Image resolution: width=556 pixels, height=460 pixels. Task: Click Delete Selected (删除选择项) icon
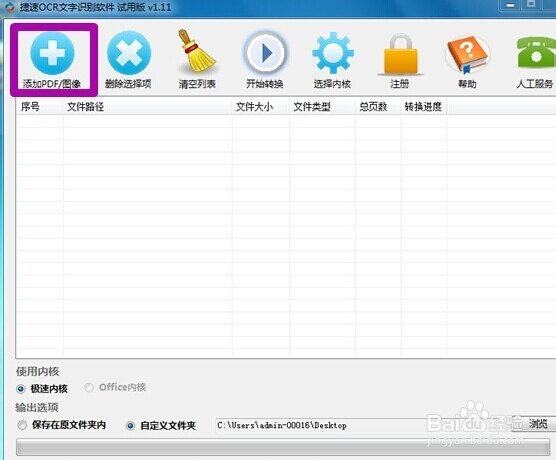(x=129, y=53)
